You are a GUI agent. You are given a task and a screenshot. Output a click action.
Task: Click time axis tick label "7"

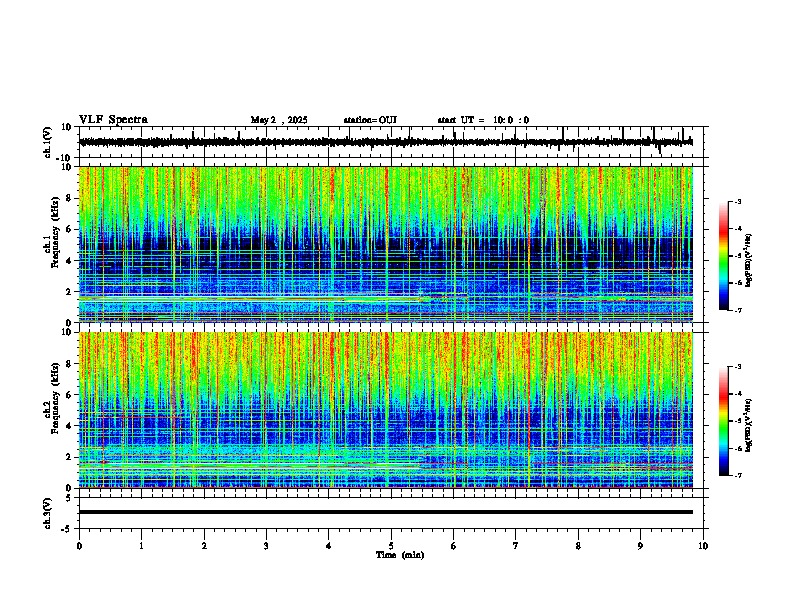[516, 546]
